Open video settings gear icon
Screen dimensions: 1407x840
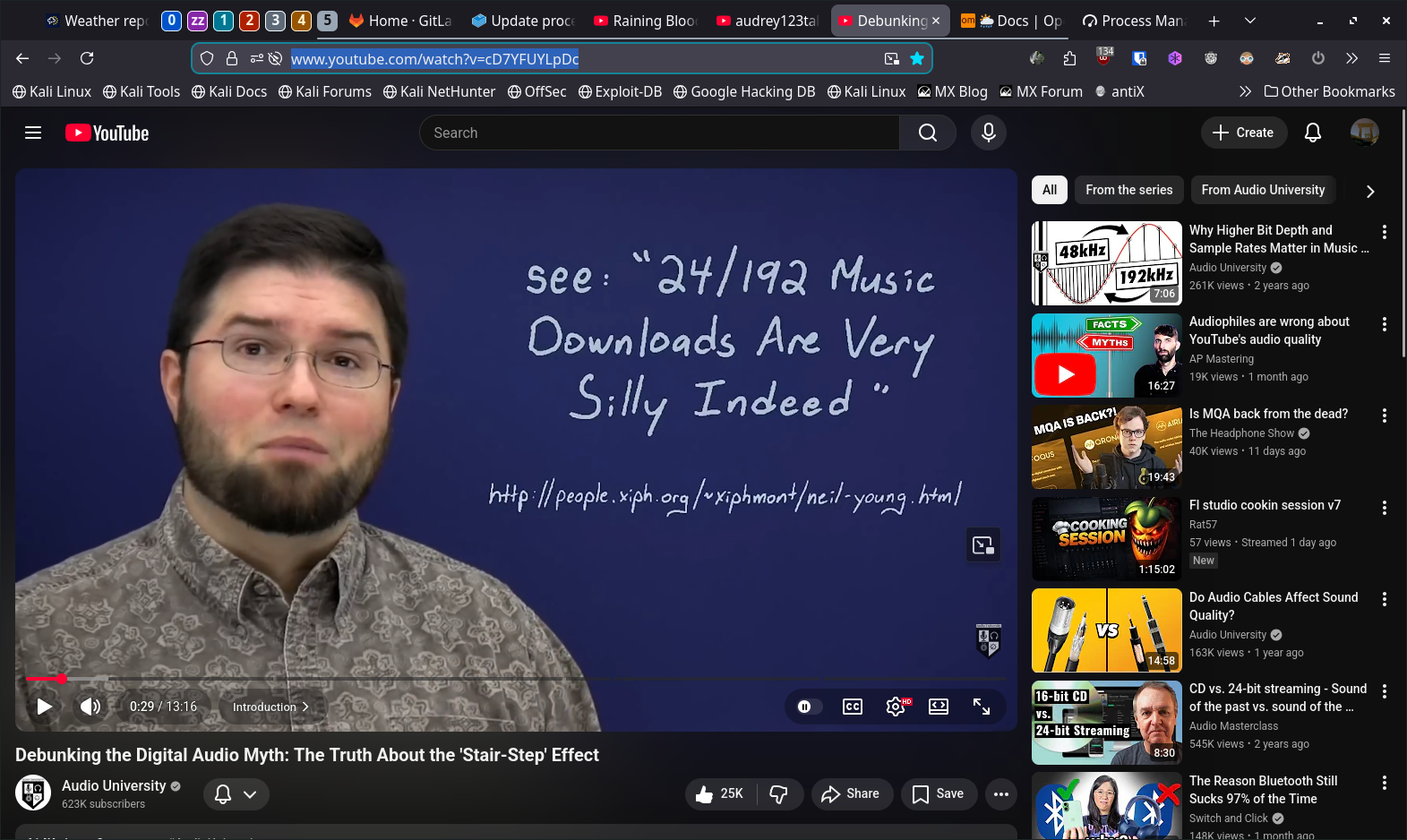click(x=895, y=707)
